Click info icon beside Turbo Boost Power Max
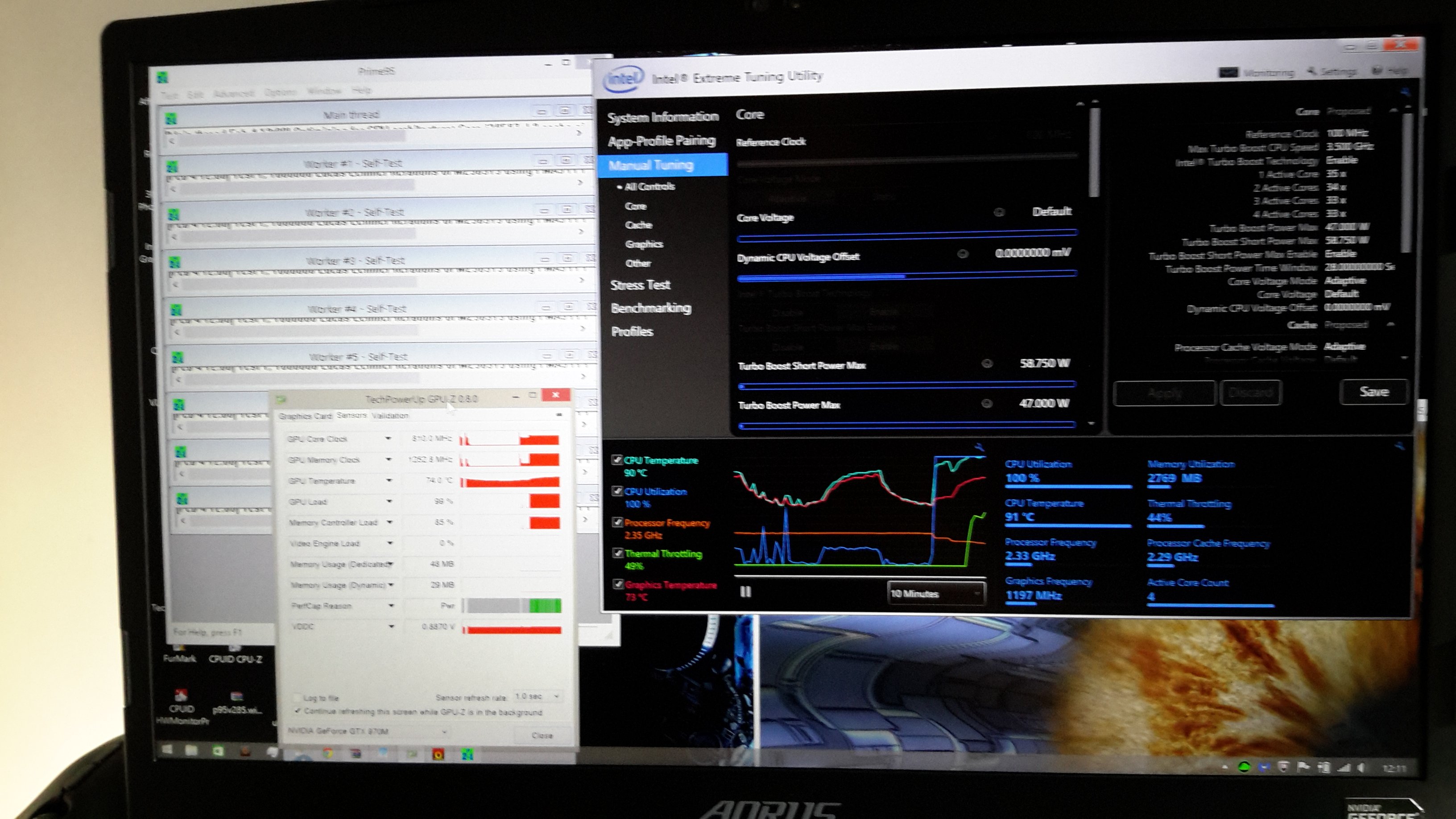This screenshot has height=819, width=1456. [x=986, y=404]
